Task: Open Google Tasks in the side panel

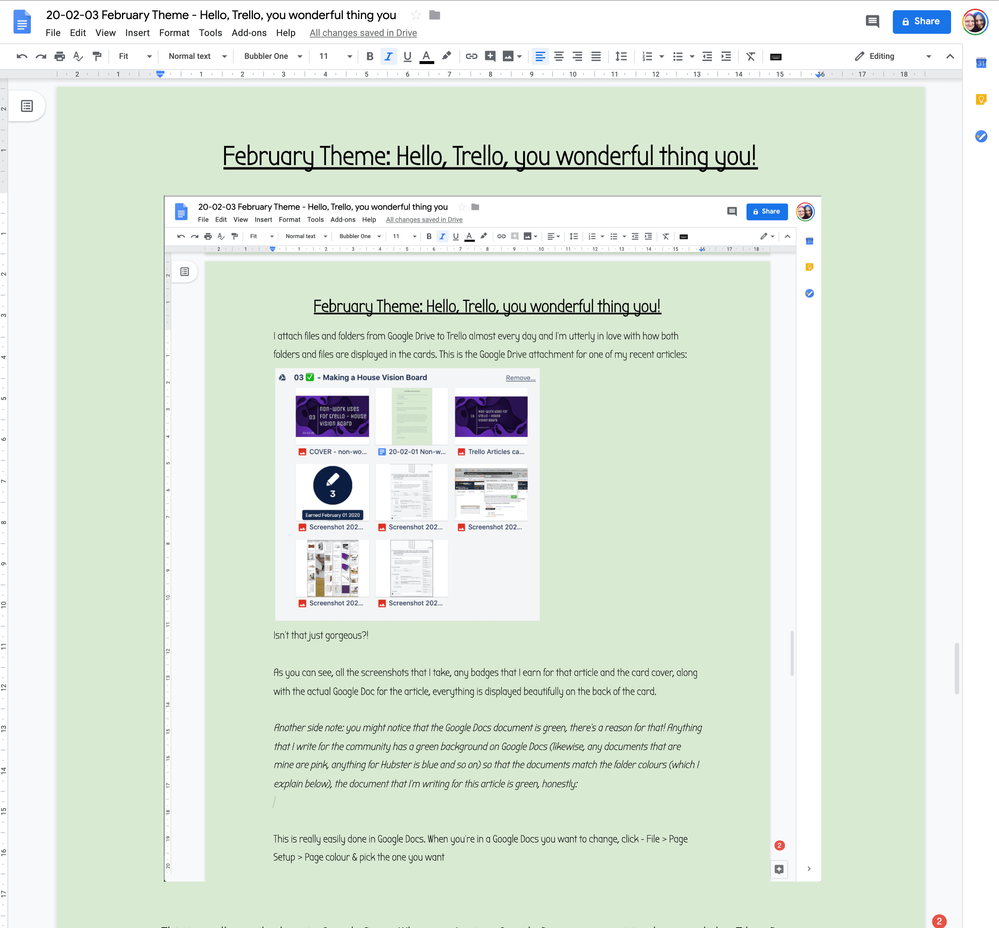Action: [x=981, y=137]
